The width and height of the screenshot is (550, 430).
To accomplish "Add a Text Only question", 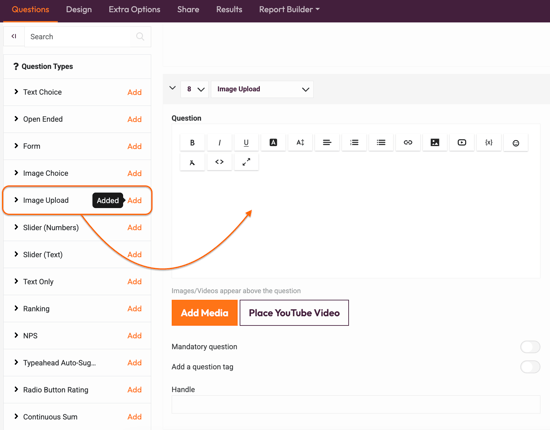I will coord(134,282).
